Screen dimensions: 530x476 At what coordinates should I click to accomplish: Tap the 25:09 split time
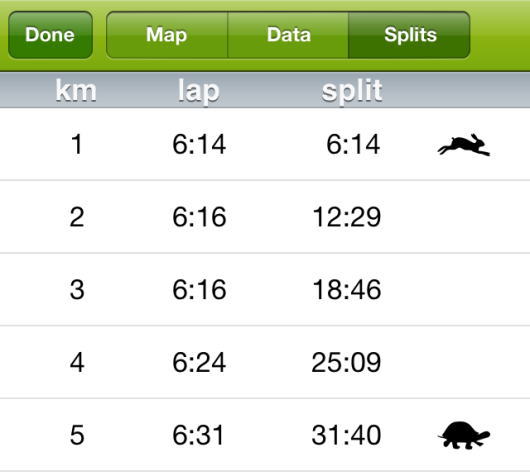pyautogui.click(x=346, y=362)
